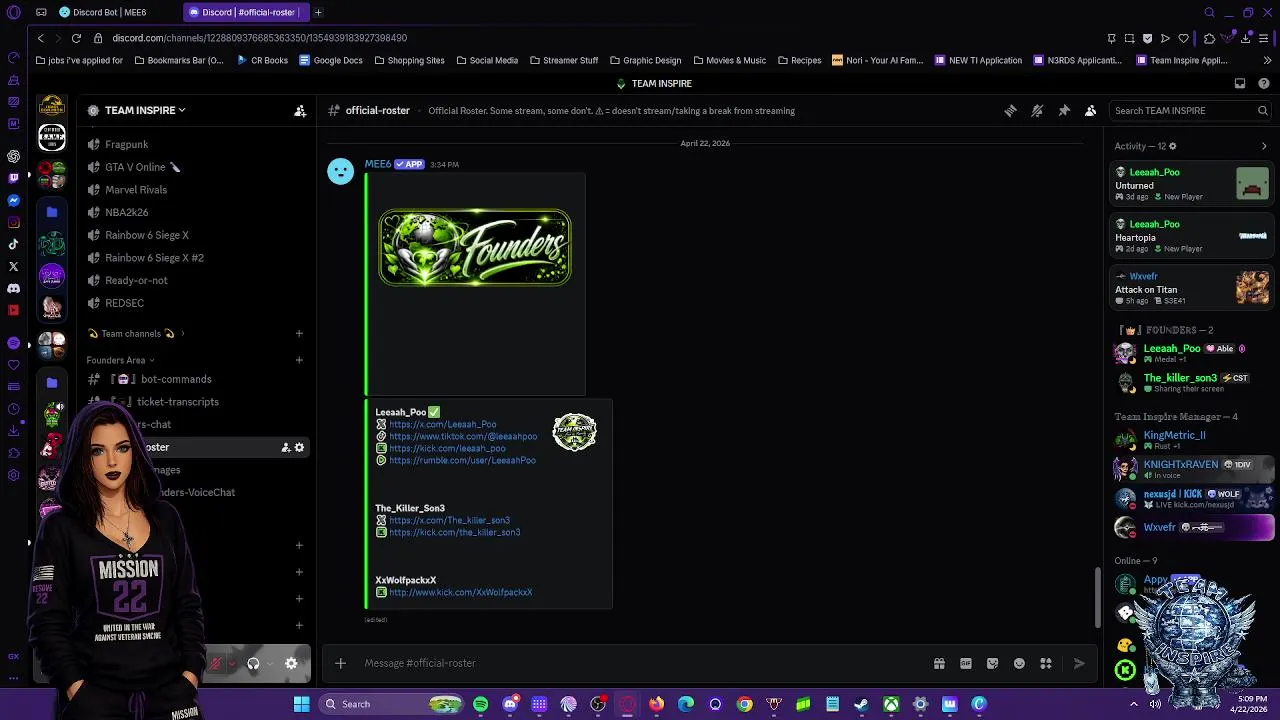This screenshot has width=1280, height=720.
Task: Open the Threads icon in channel header
Action: 1010,111
